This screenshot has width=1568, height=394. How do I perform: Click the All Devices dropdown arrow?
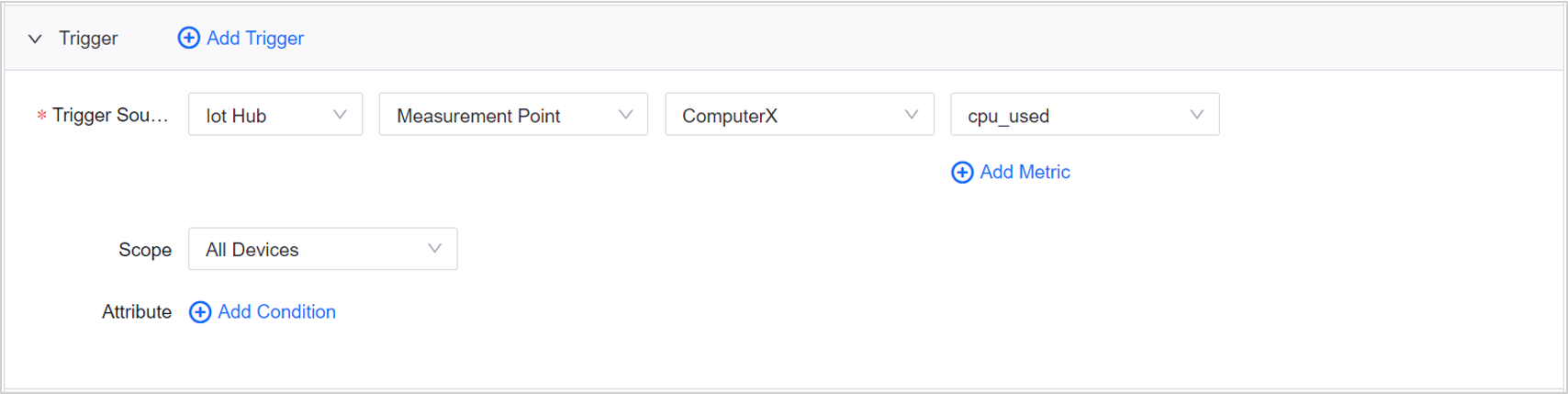pos(434,249)
